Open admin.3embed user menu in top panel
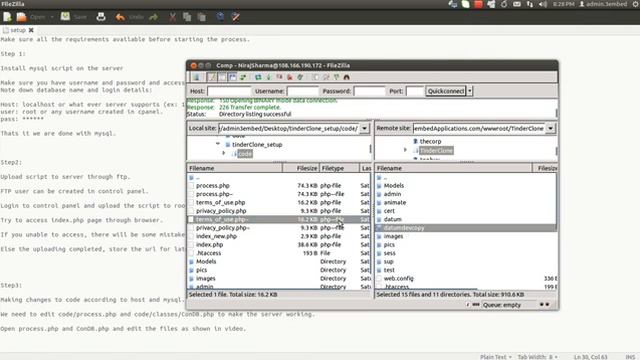Viewport: 640px width, 360px height. (603, 4)
